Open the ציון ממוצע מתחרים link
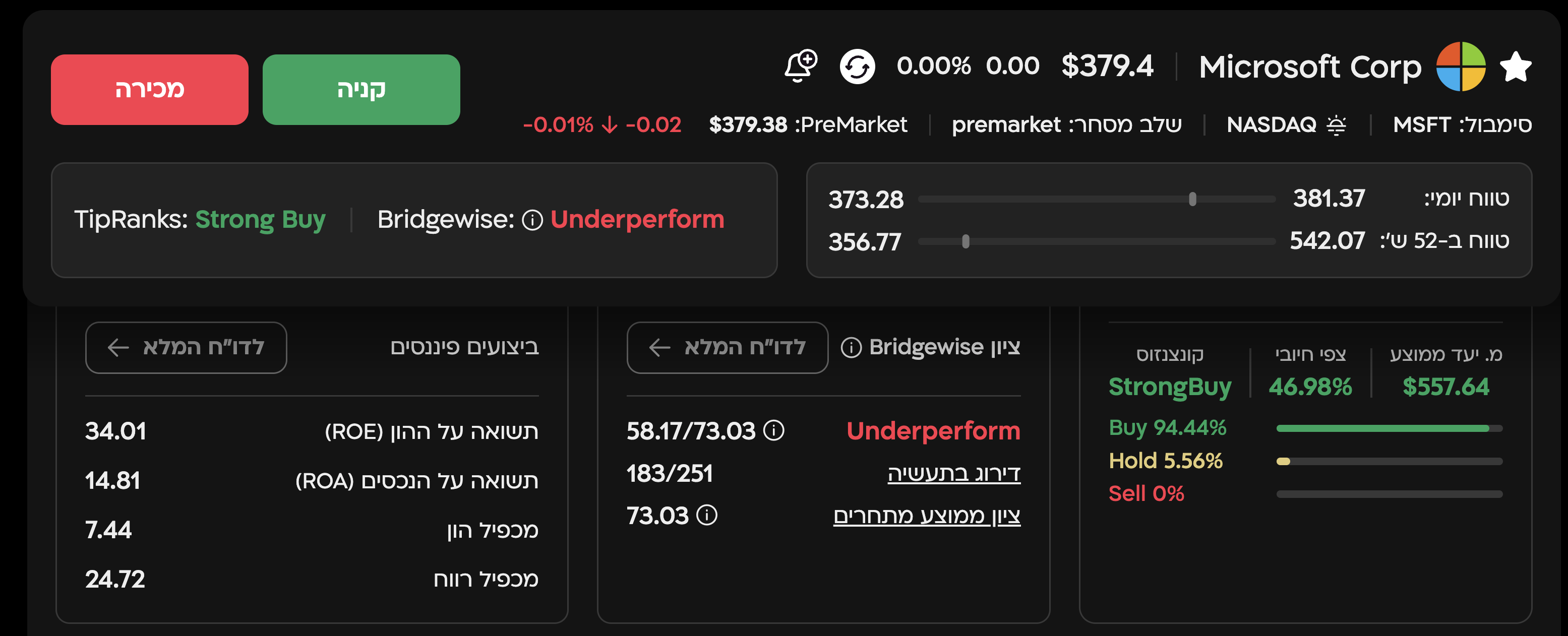 click(927, 516)
